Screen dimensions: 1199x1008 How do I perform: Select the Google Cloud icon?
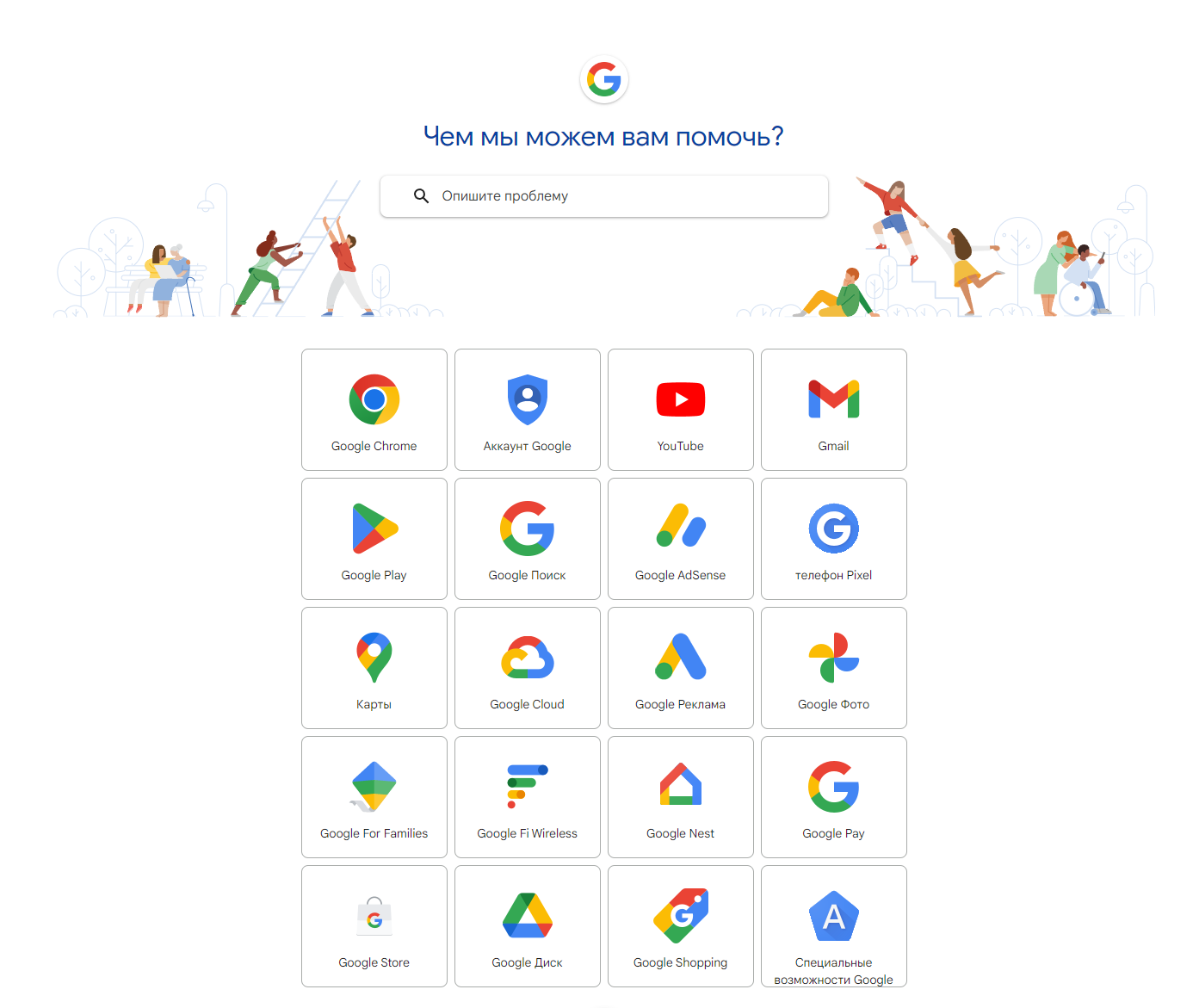[x=528, y=658]
